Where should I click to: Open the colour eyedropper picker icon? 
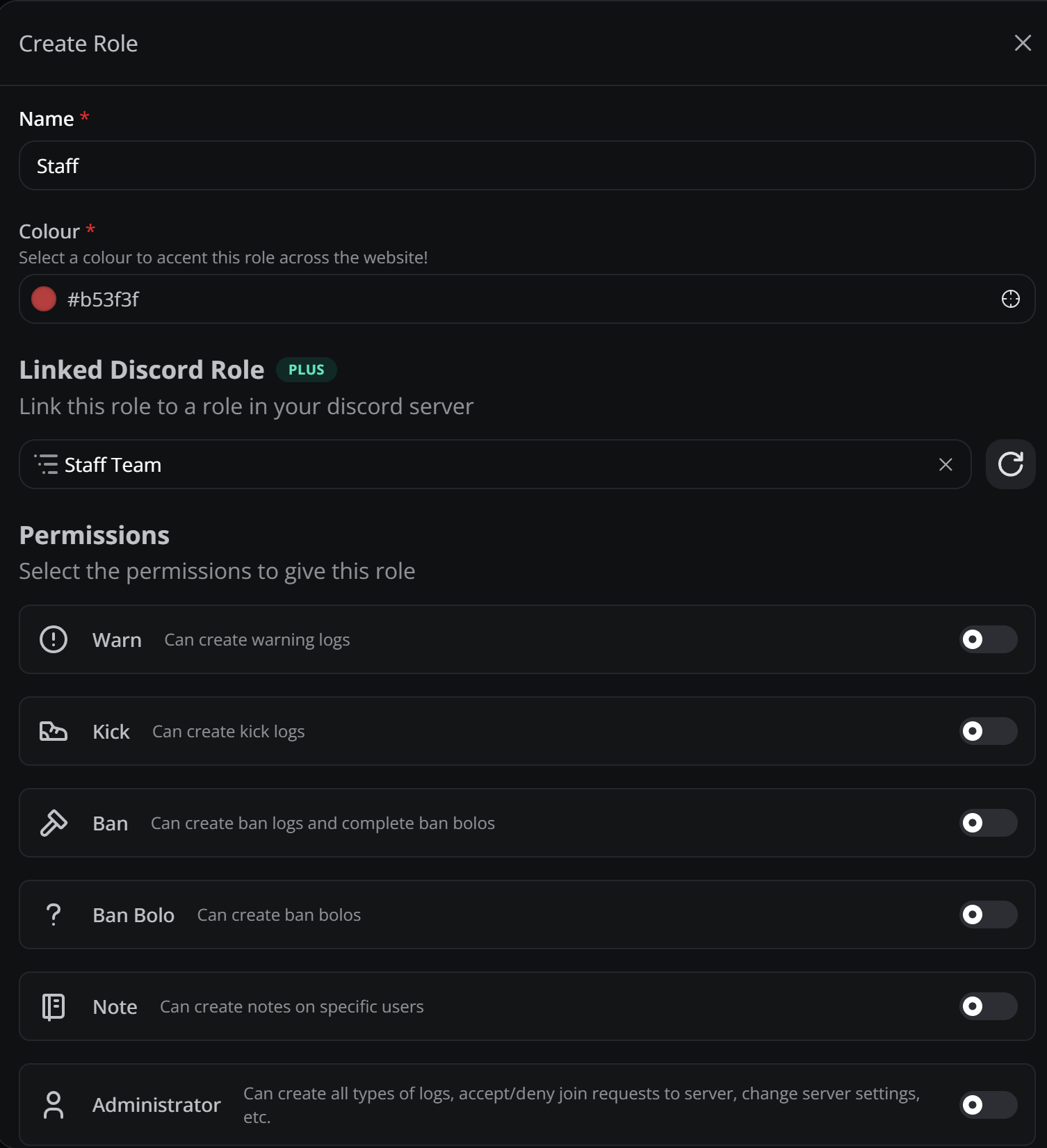(1010, 299)
